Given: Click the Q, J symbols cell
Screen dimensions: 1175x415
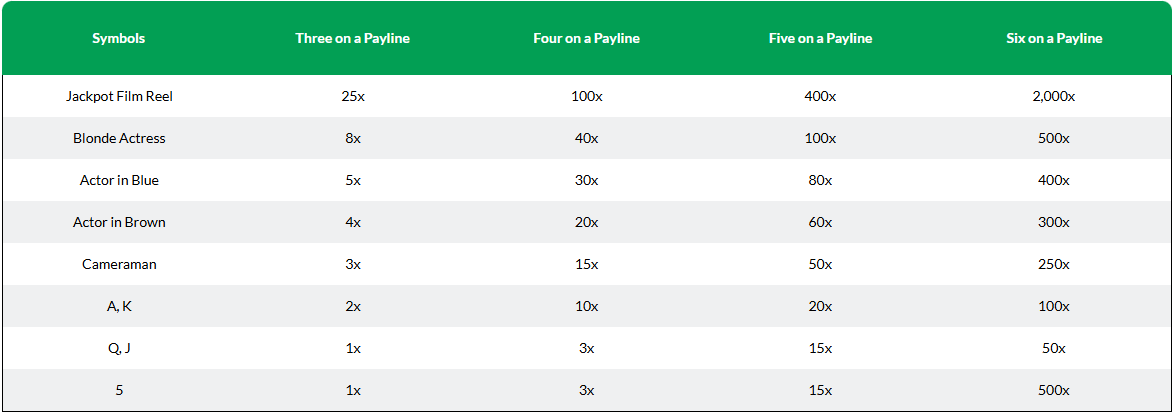Looking at the screenshot, I should pos(119,348).
